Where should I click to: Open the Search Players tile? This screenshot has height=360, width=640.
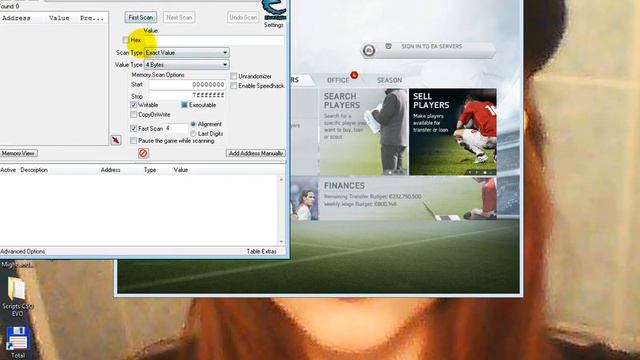(x=363, y=132)
